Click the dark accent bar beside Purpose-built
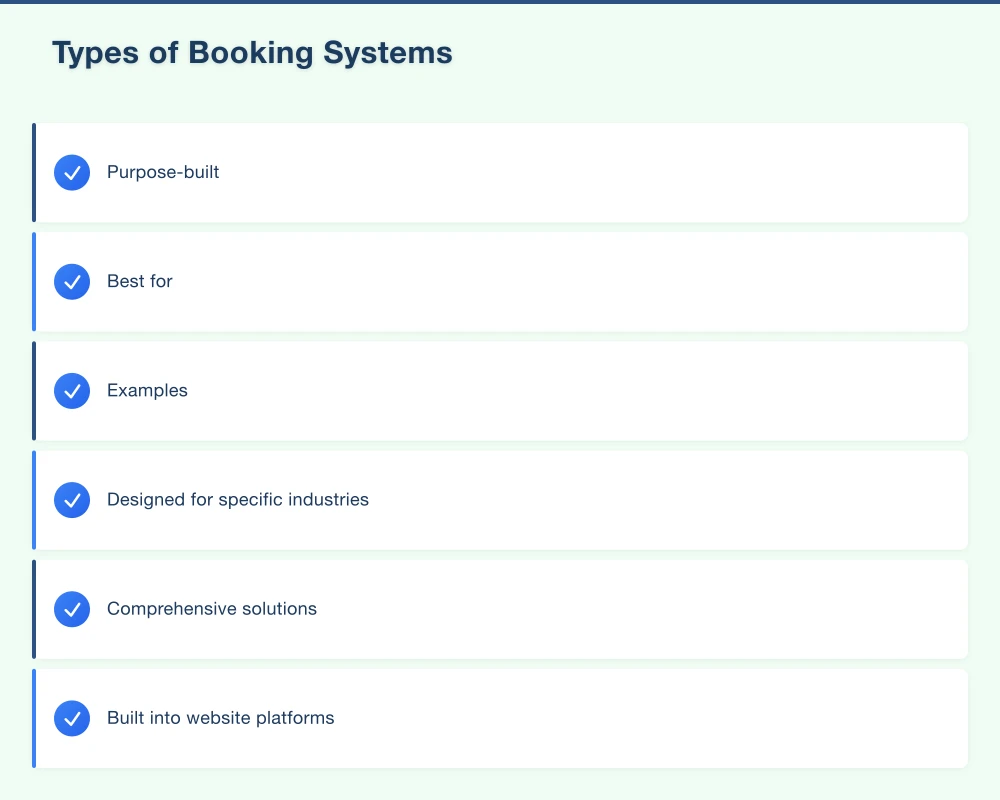 point(35,172)
